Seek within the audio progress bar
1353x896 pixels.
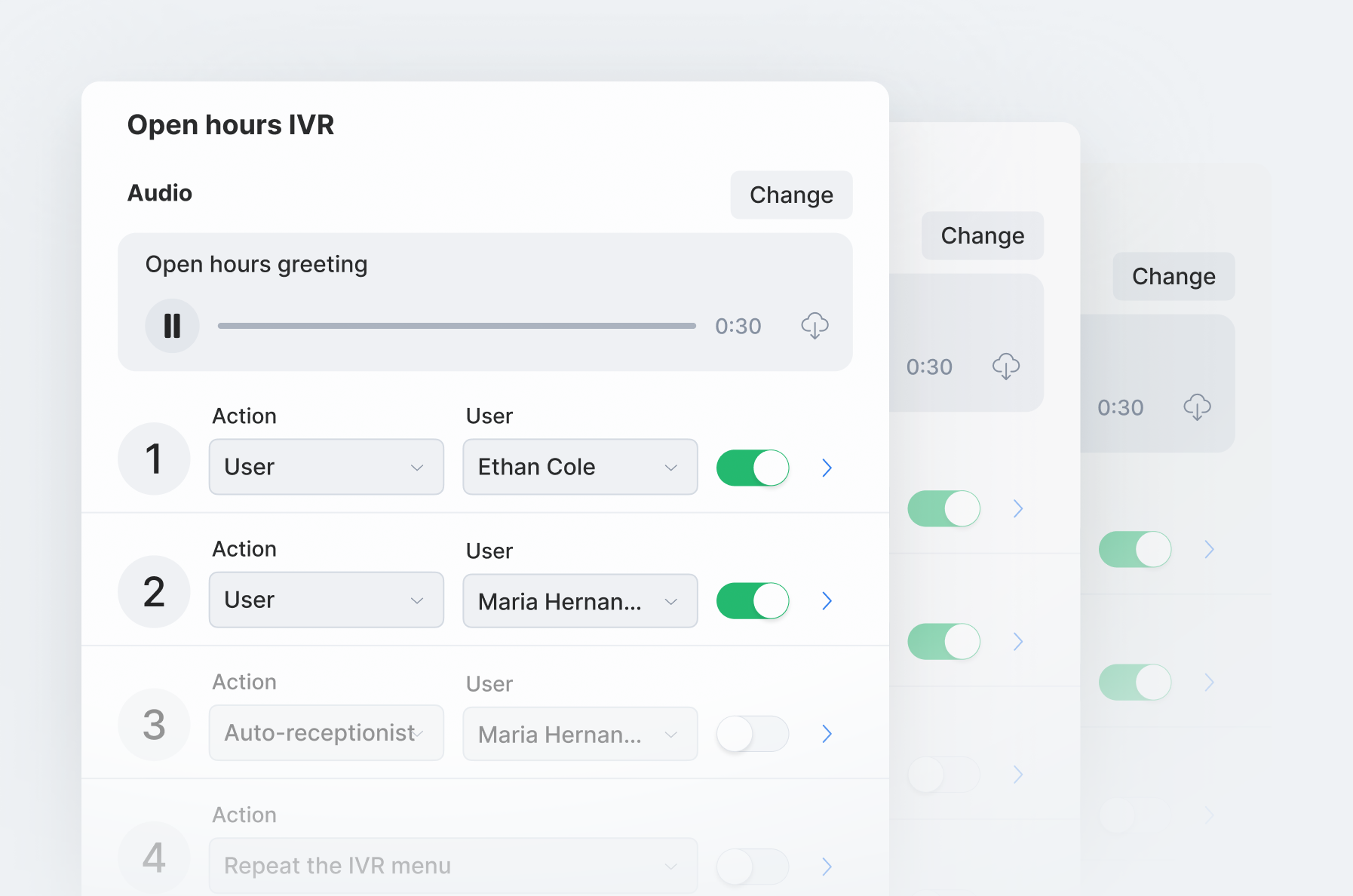pos(456,326)
